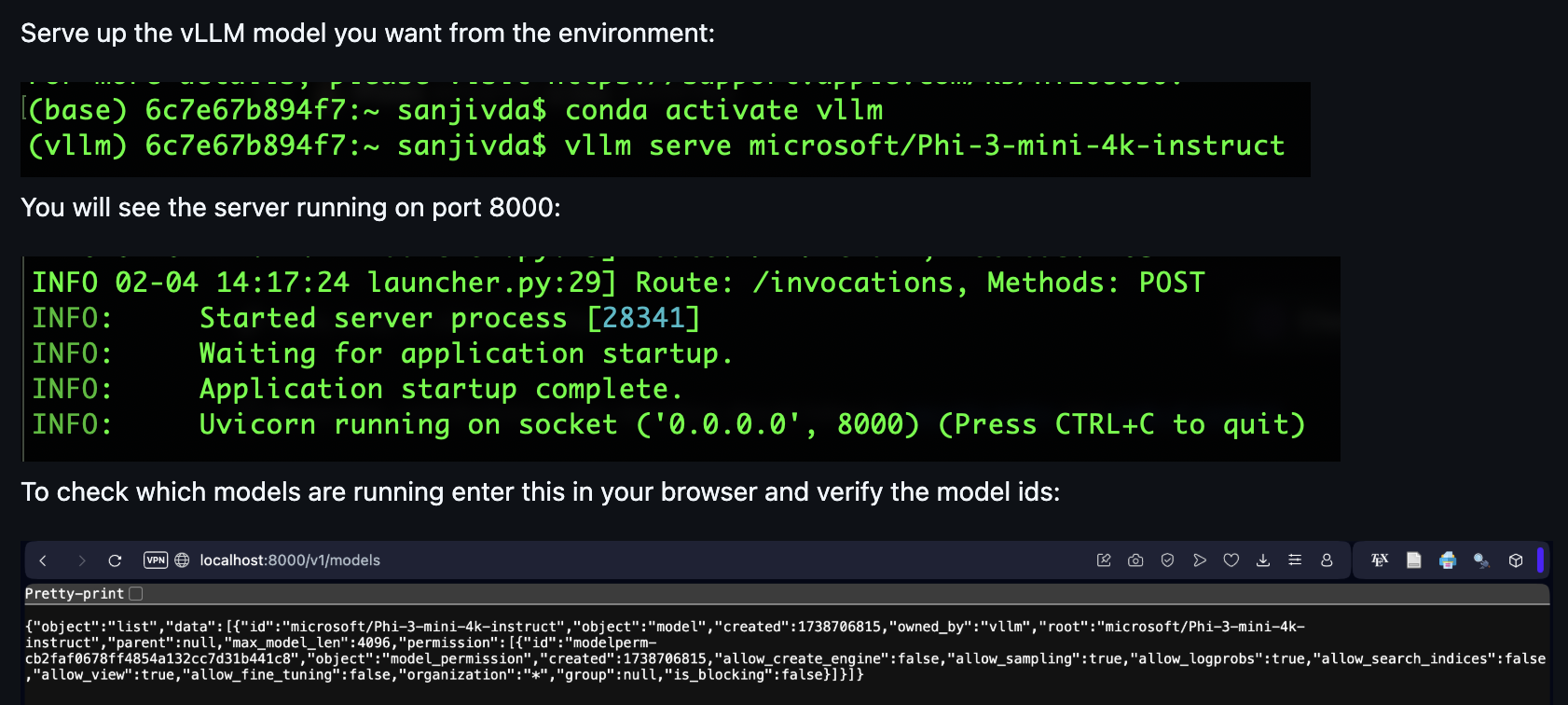Click the printer extension icon

point(1448,560)
